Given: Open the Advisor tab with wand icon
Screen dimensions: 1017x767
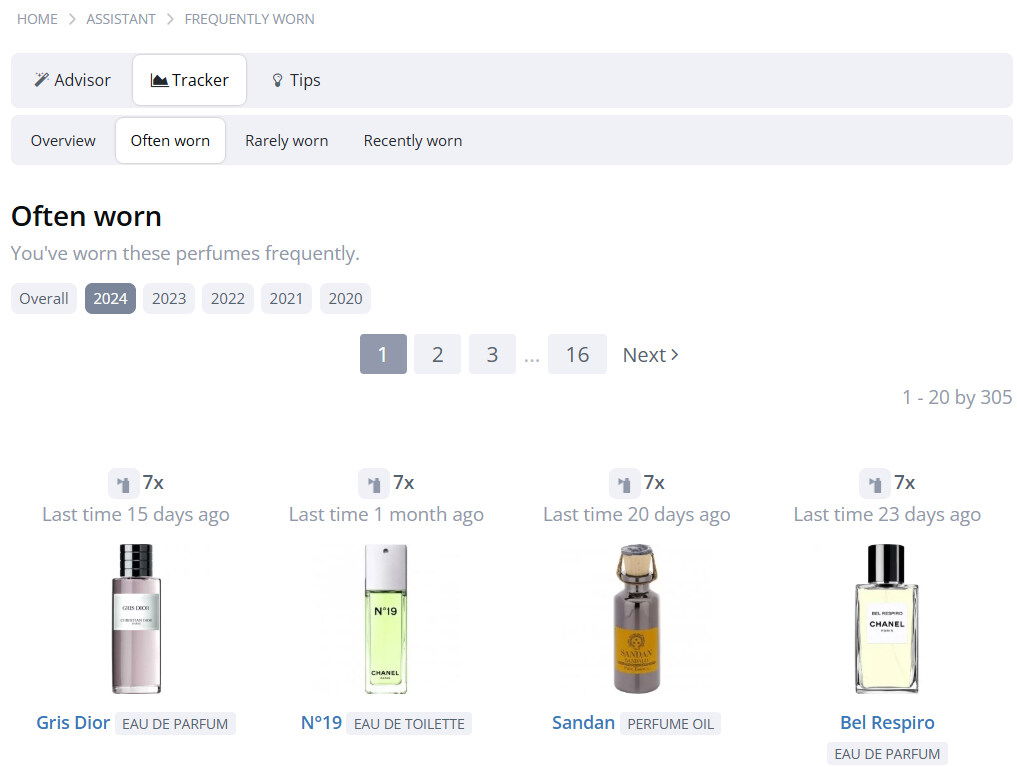Looking at the screenshot, I should coord(72,80).
